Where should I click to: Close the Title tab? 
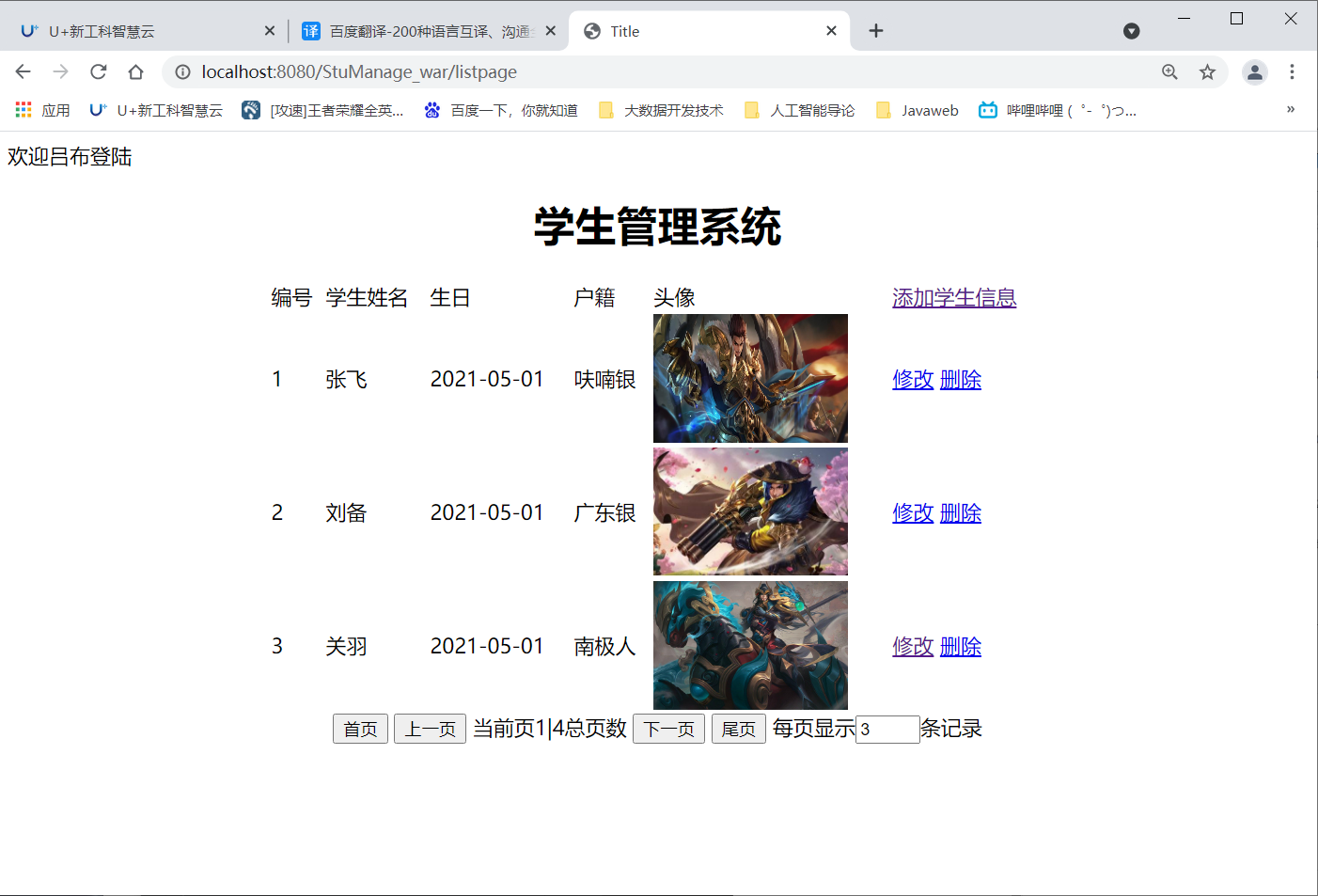pyautogui.click(x=831, y=31)
